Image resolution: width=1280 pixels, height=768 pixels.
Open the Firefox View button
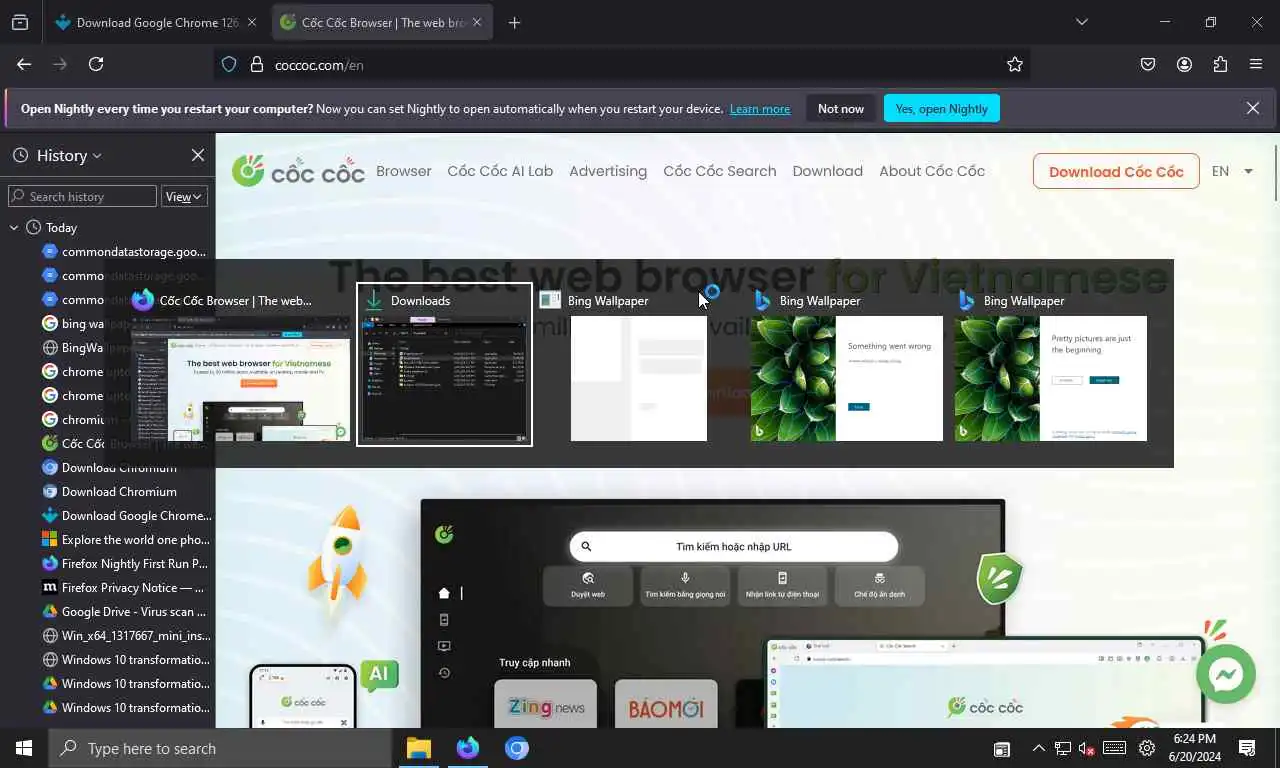pyautogui.click(x=20, y=22)
